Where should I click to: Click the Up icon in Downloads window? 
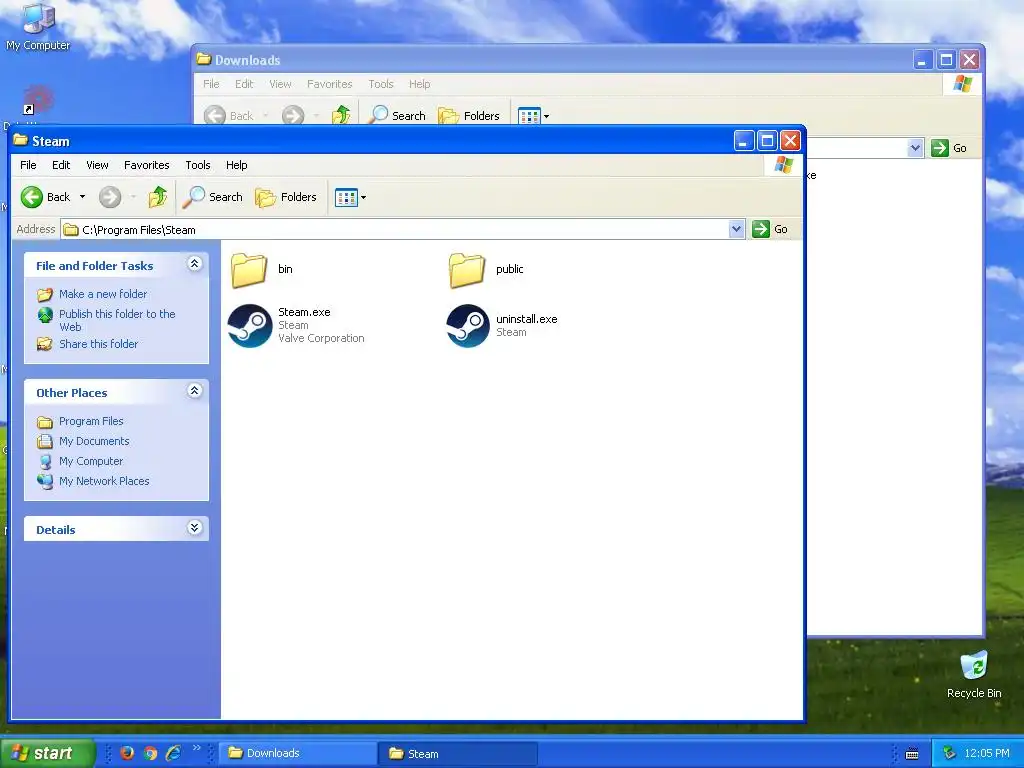341,116
